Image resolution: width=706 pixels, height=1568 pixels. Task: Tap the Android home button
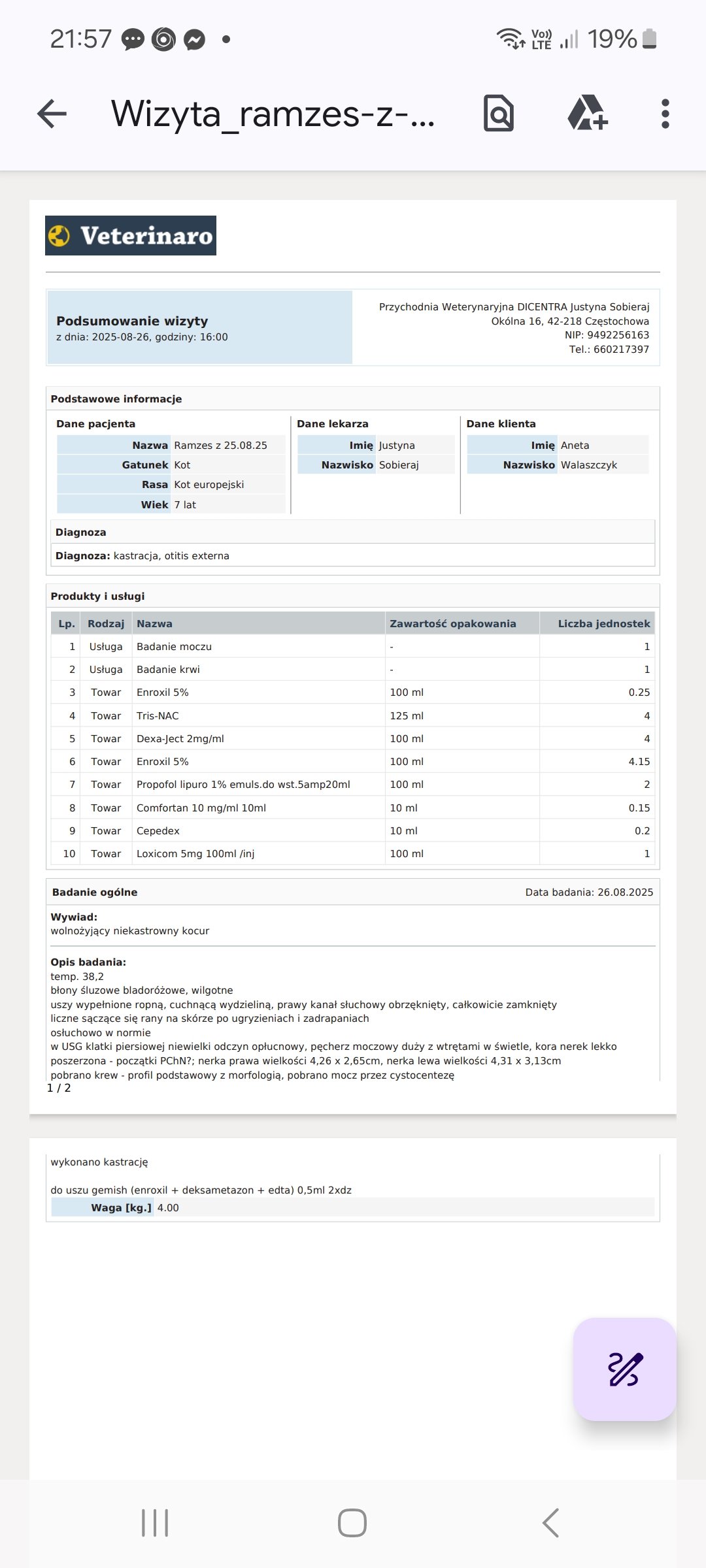352,1523
